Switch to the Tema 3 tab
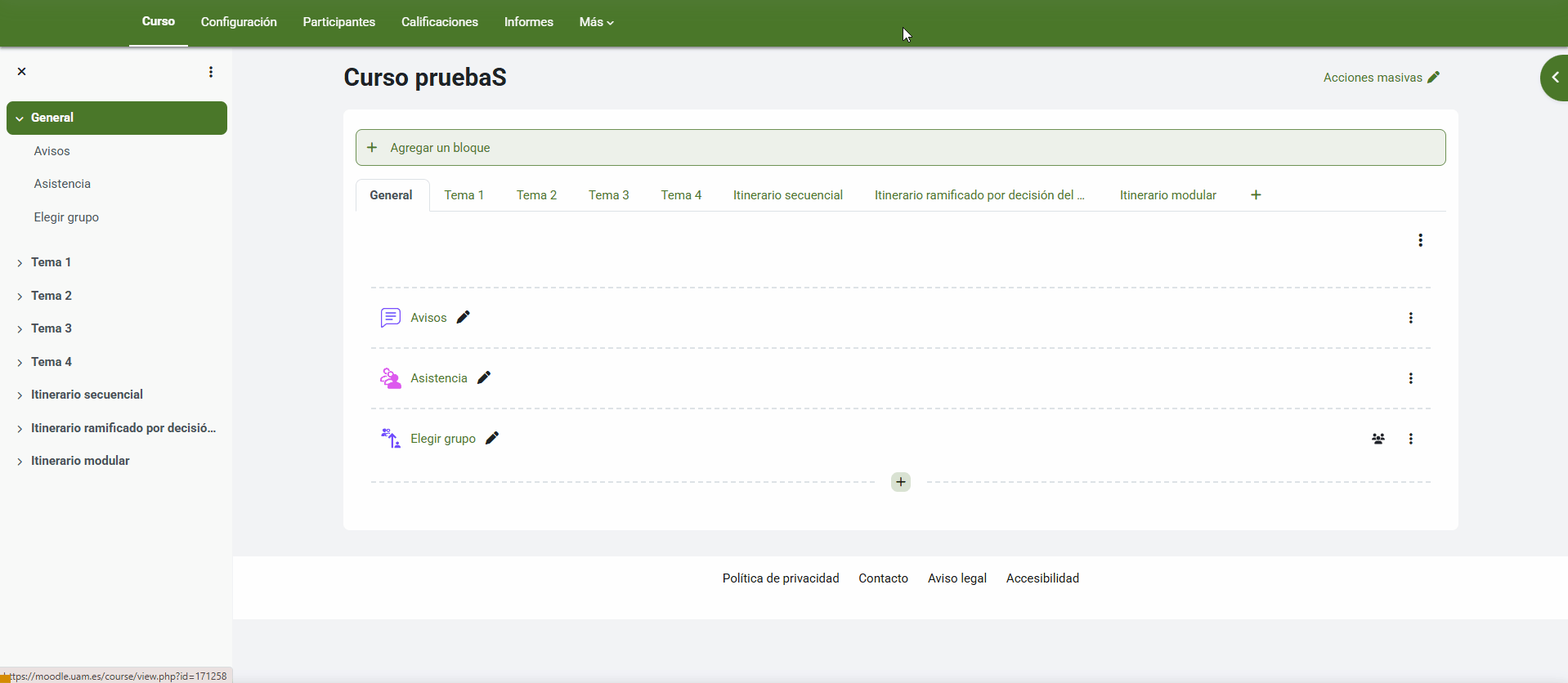The image size is (1568, 683). [x=608, y=195]
